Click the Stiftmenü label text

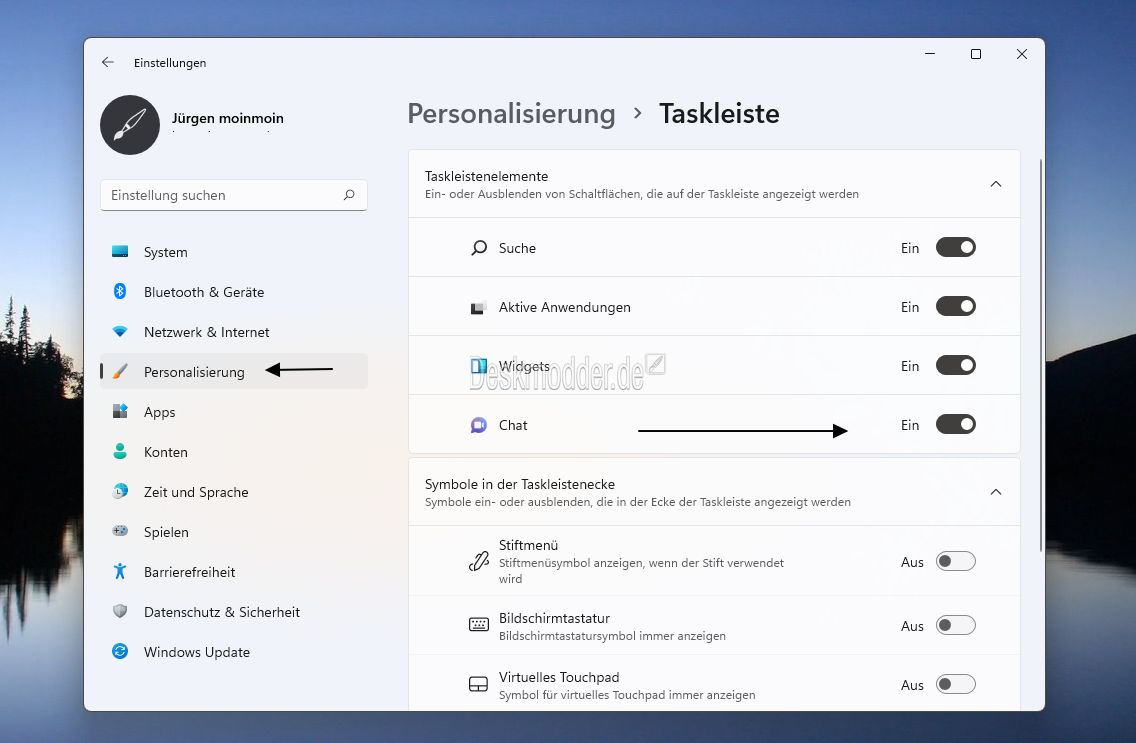528,545
